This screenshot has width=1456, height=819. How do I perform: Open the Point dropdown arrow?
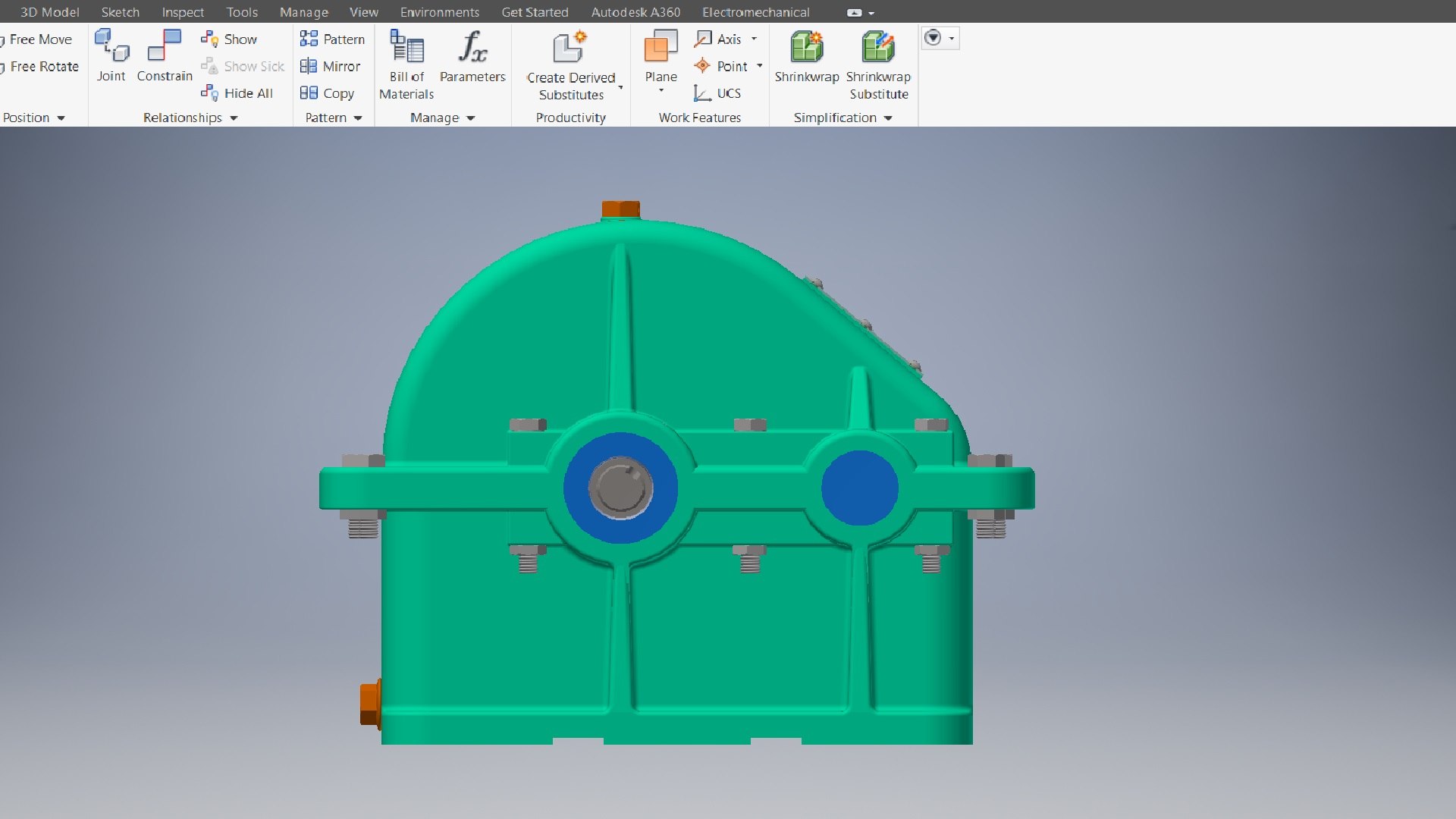click(759, 66)
